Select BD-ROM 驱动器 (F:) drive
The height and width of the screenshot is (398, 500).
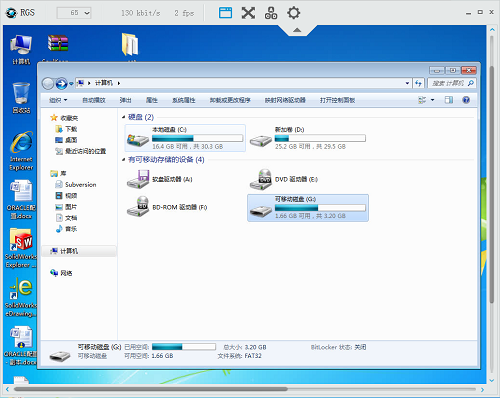tap(167, 207)
